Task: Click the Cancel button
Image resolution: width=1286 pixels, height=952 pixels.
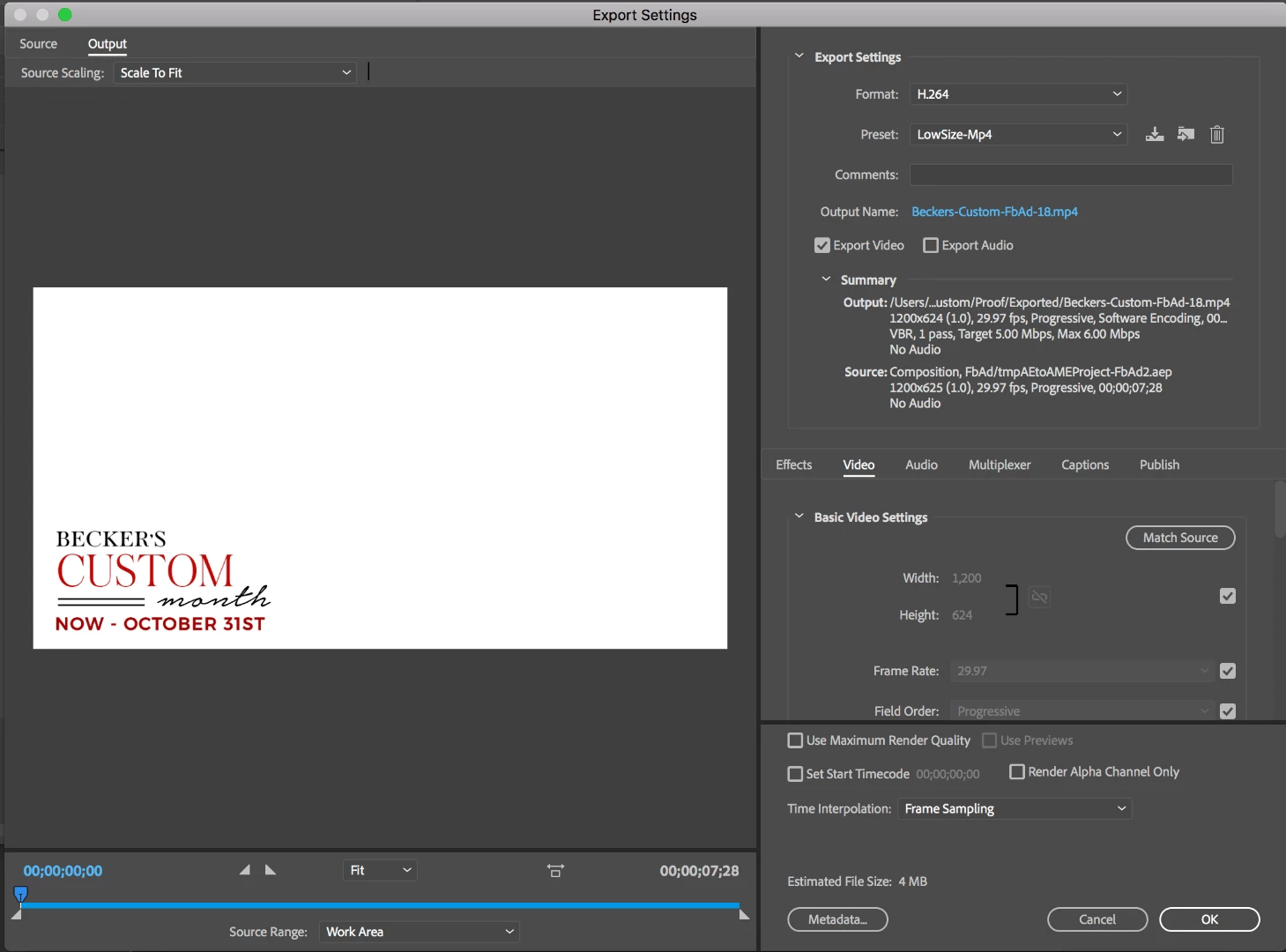Action: coord(1097,919)
